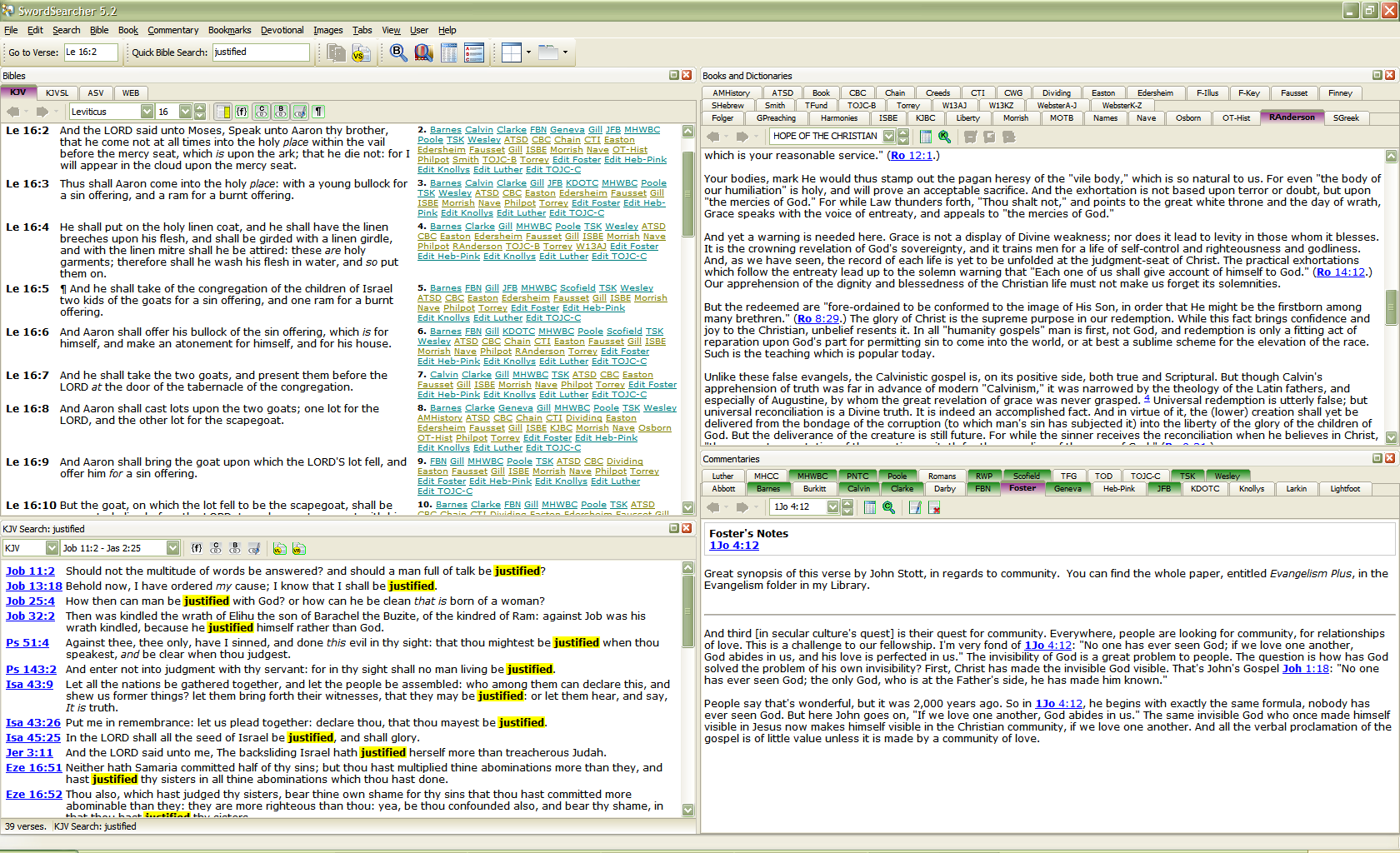Viewport: 1400px width, 853px height.
Task: Toggle footnotes {f} button in Bibles toolbar
Action: [242, 112]
